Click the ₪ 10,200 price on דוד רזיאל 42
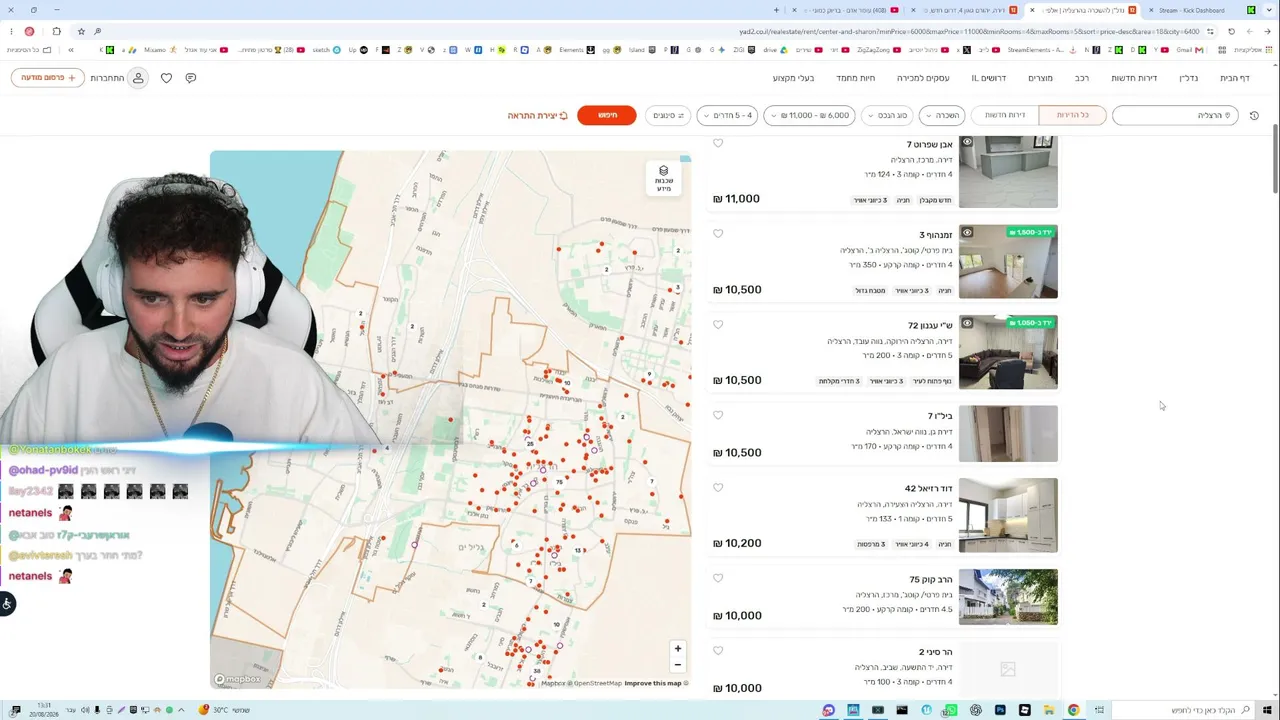 737,543
